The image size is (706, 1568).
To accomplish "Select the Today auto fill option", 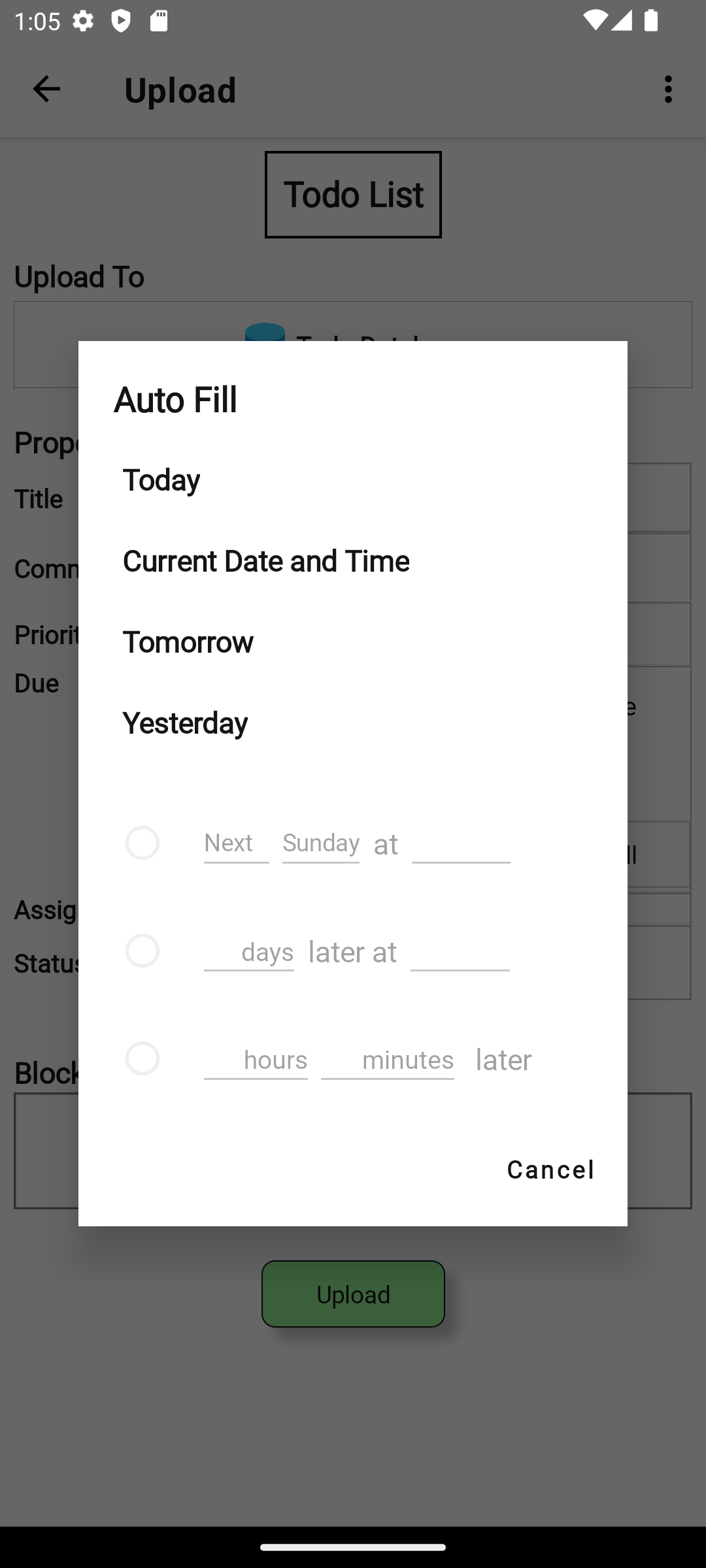I will click(161, 480).
